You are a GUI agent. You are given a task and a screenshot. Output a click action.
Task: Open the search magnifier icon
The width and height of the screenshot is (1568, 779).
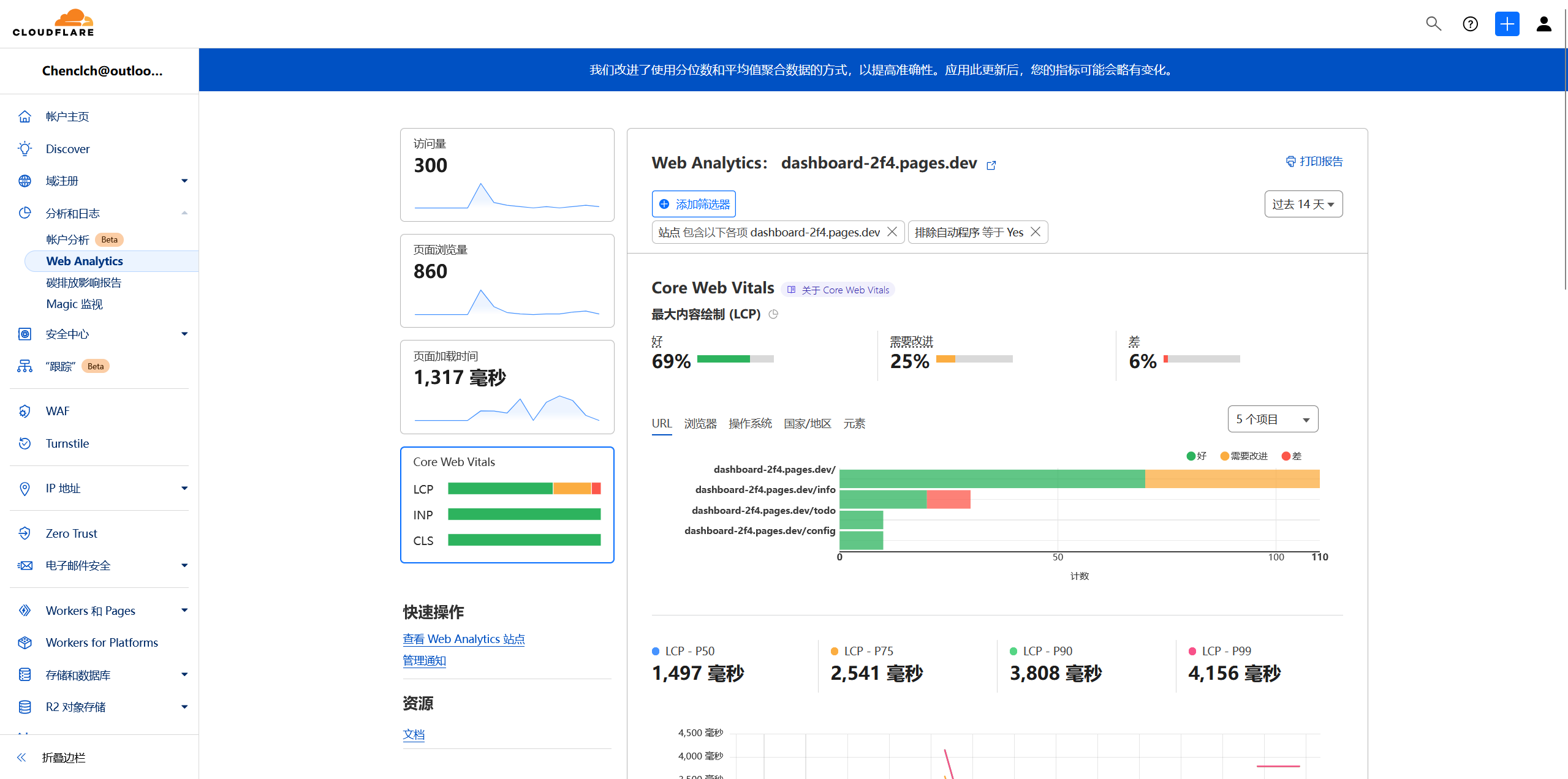(1433, 24)
